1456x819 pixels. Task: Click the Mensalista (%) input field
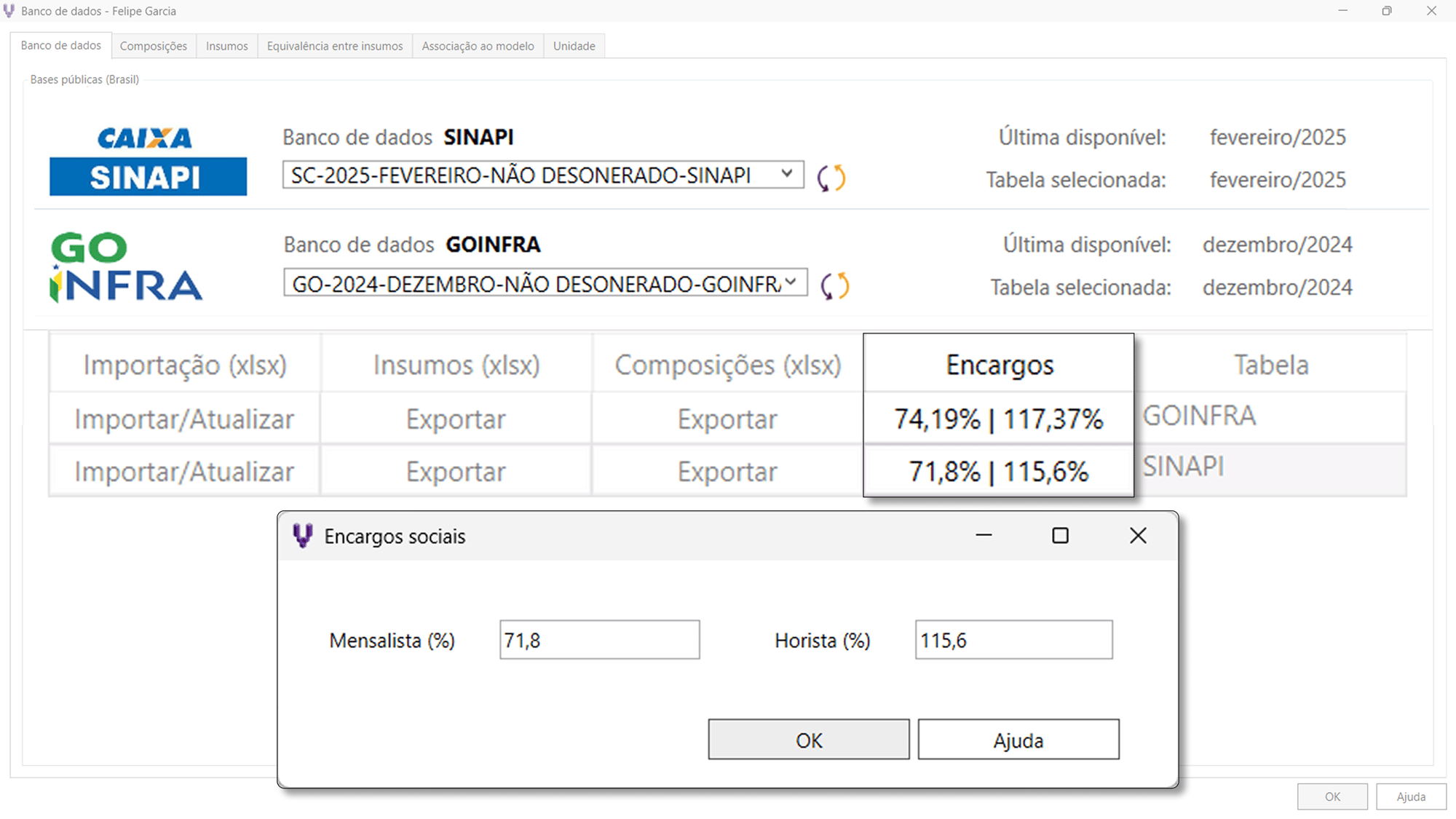(598, 640)
